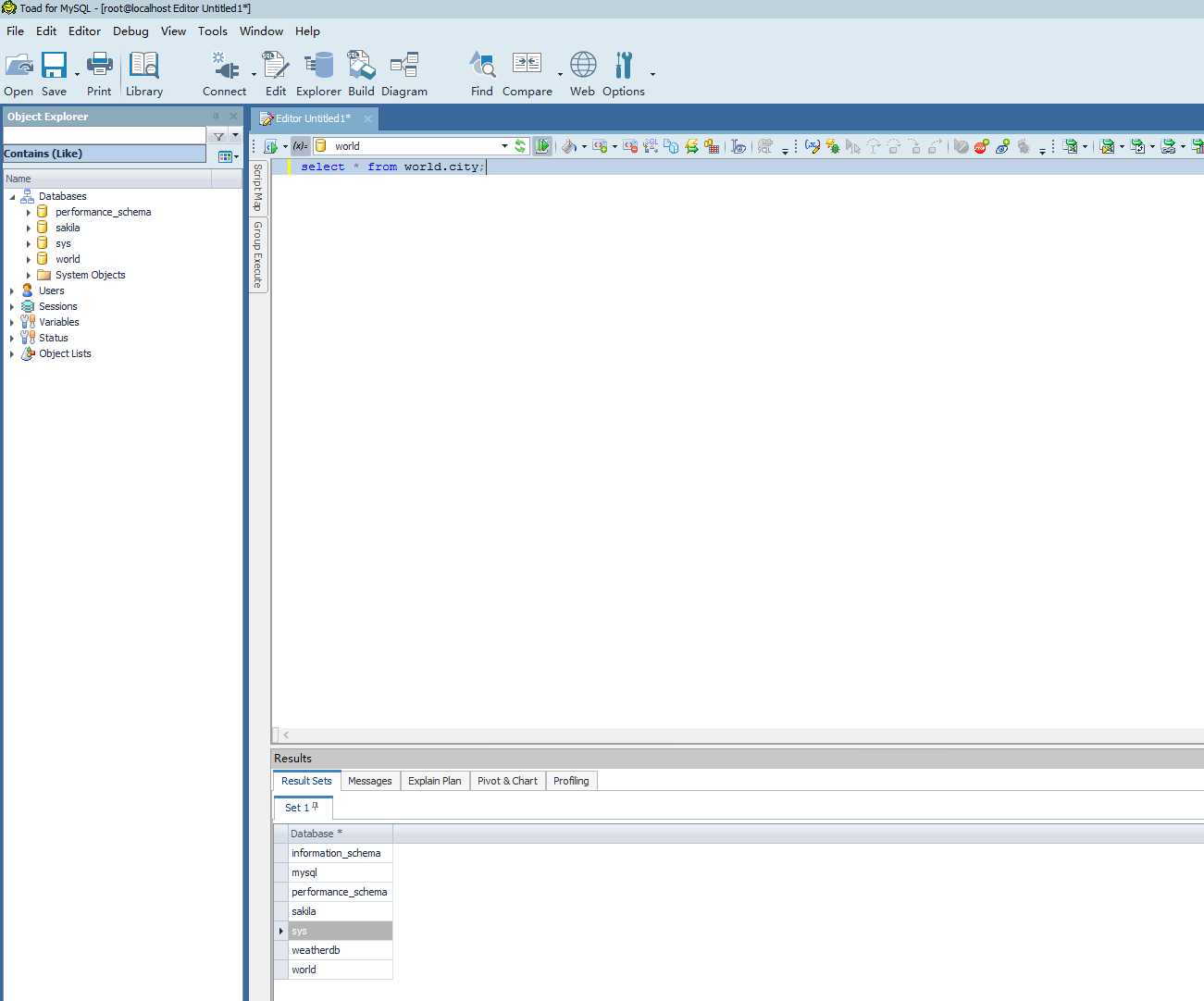Open the Script Map side panel
This screenshot has height=1001, width=1204.
point(258,188)
